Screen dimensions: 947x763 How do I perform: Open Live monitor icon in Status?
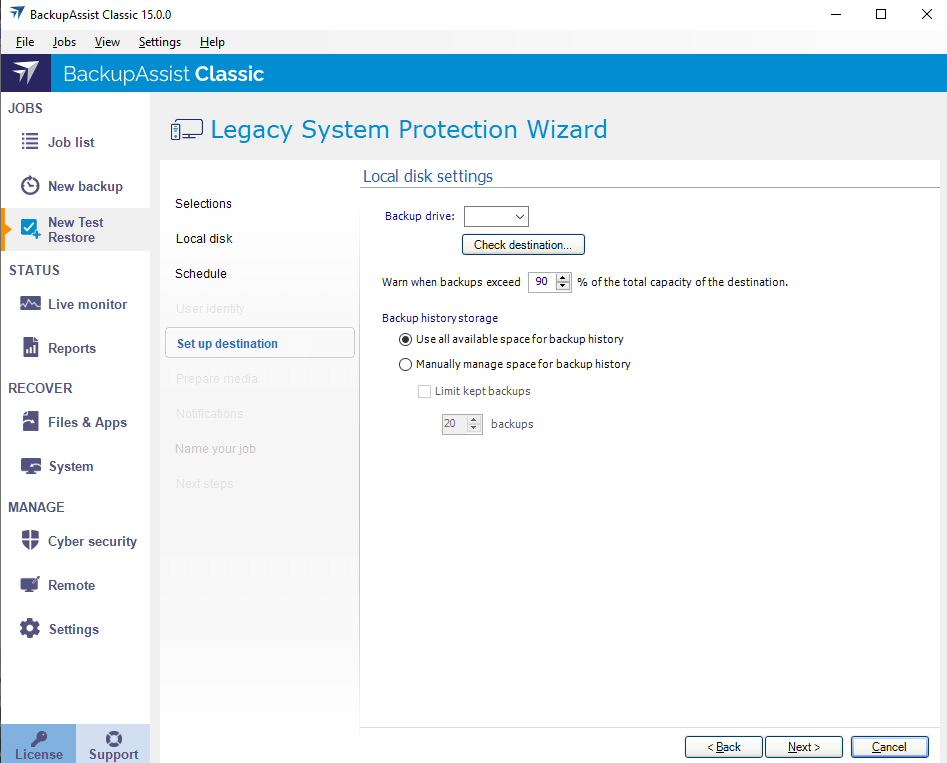click(x=30, y=304)
